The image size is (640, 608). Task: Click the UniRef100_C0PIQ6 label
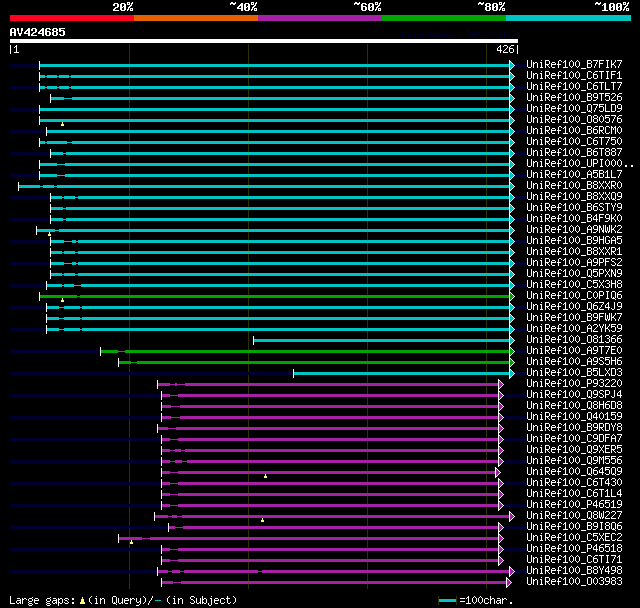pos(574,296)
